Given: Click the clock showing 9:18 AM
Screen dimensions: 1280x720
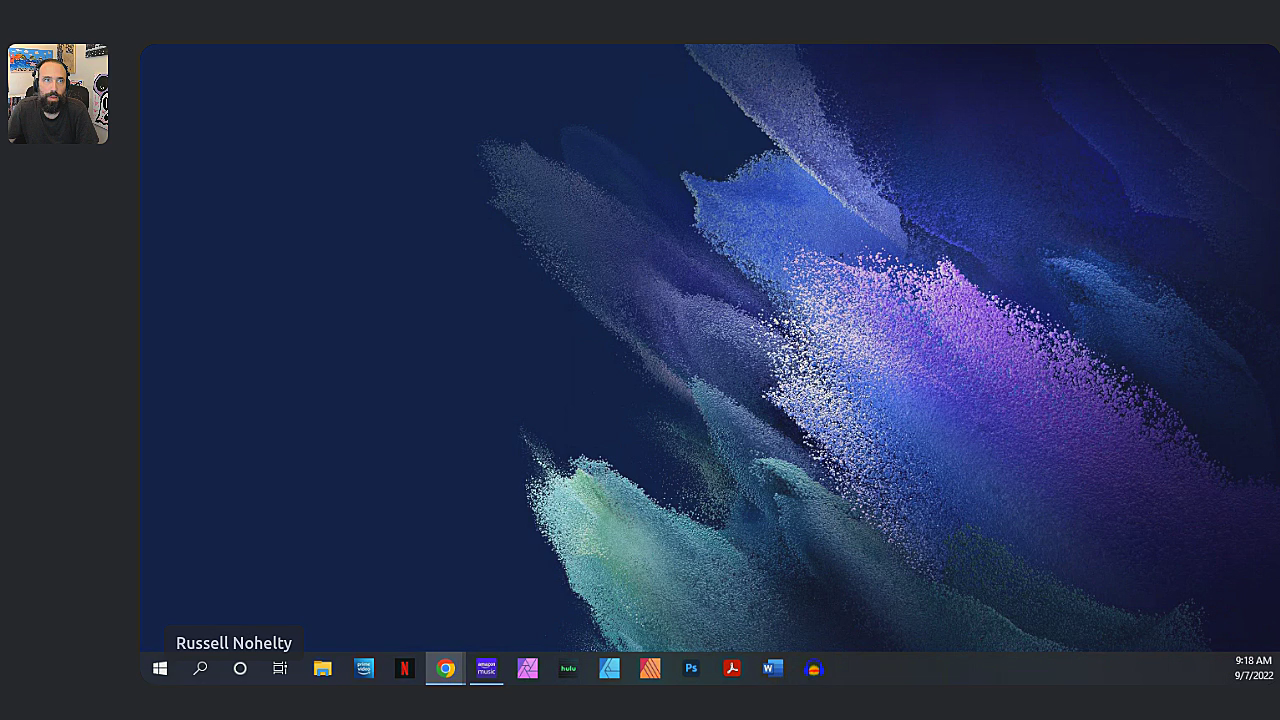Looking at the screenshot, I should click(1253, 661).
